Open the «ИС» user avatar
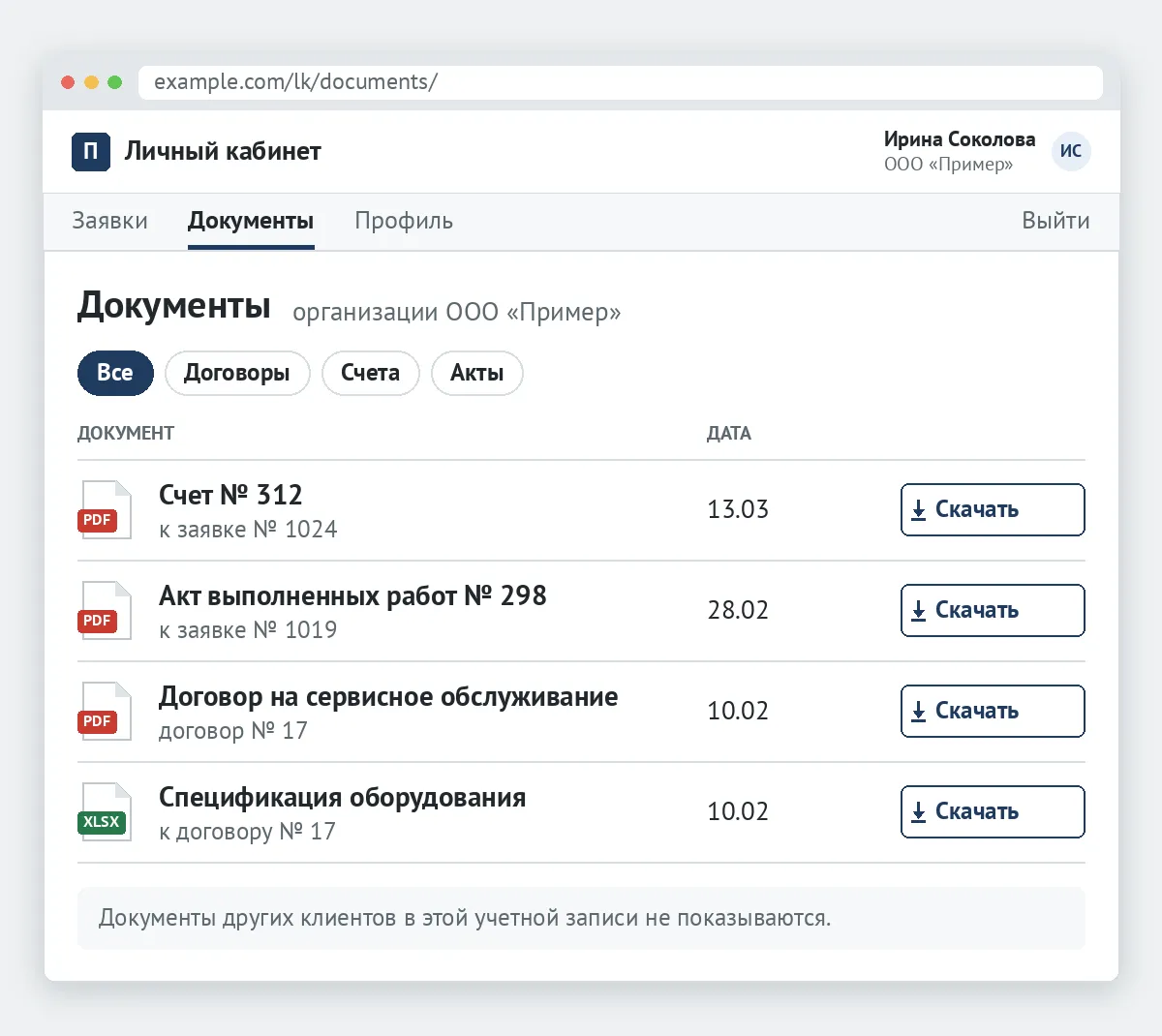This screenshot has width=1162, height=1036. coord(1071,151)
